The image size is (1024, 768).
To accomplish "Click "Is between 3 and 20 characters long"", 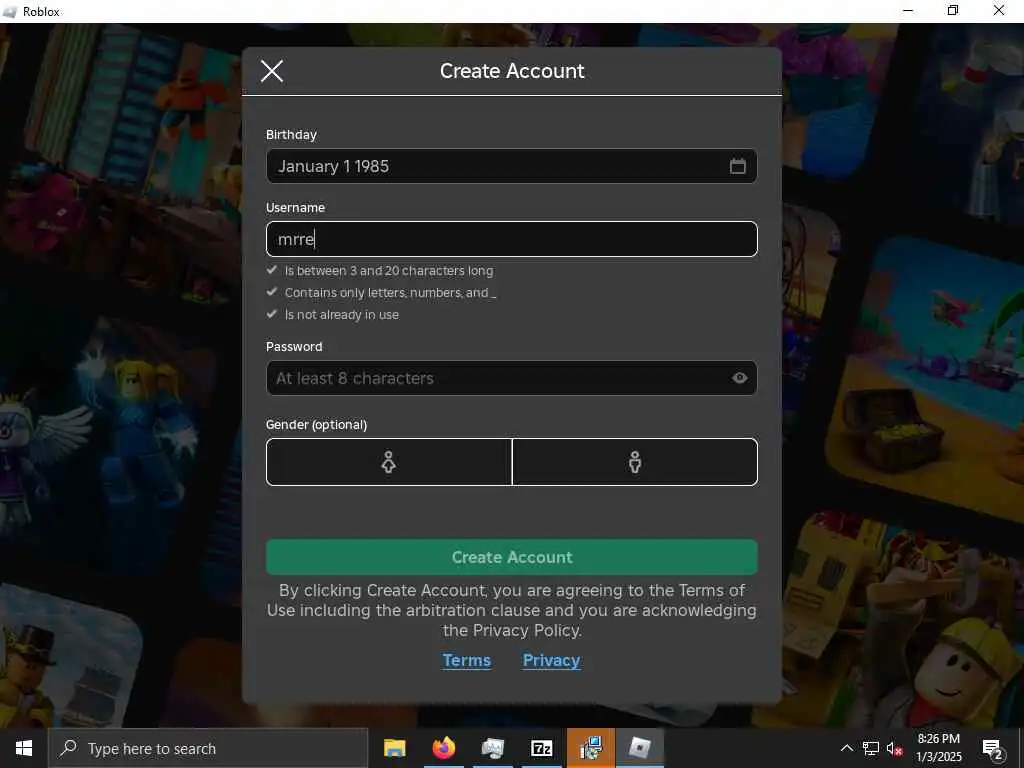I will point(389,270).
